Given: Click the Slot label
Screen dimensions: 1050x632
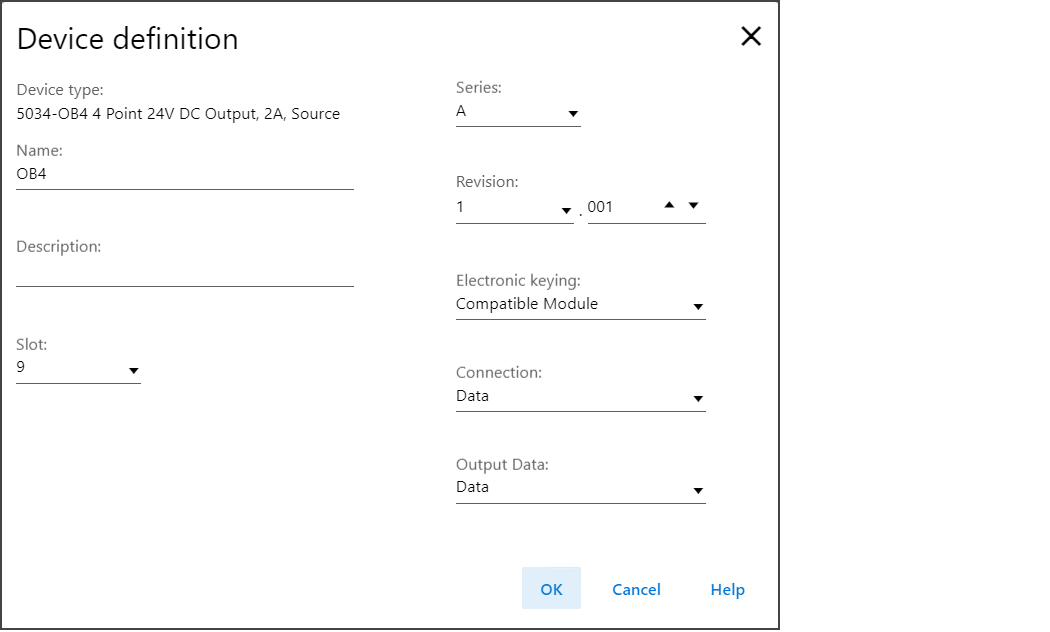Looking at the screenshot, I should 32,344.
